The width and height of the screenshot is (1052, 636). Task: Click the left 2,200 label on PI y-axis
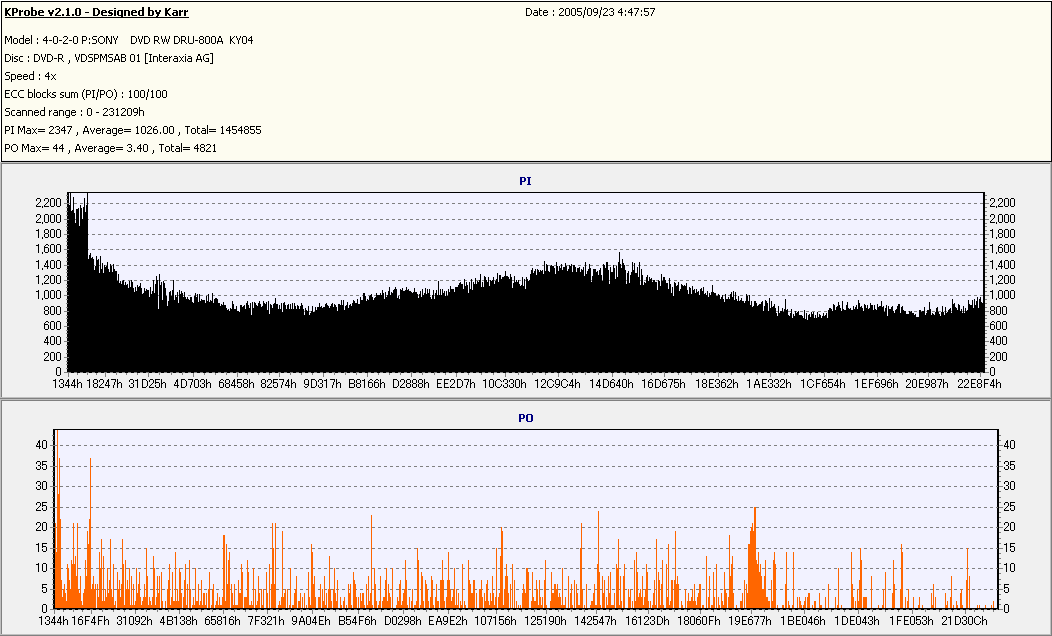click(x=48, y=203)
